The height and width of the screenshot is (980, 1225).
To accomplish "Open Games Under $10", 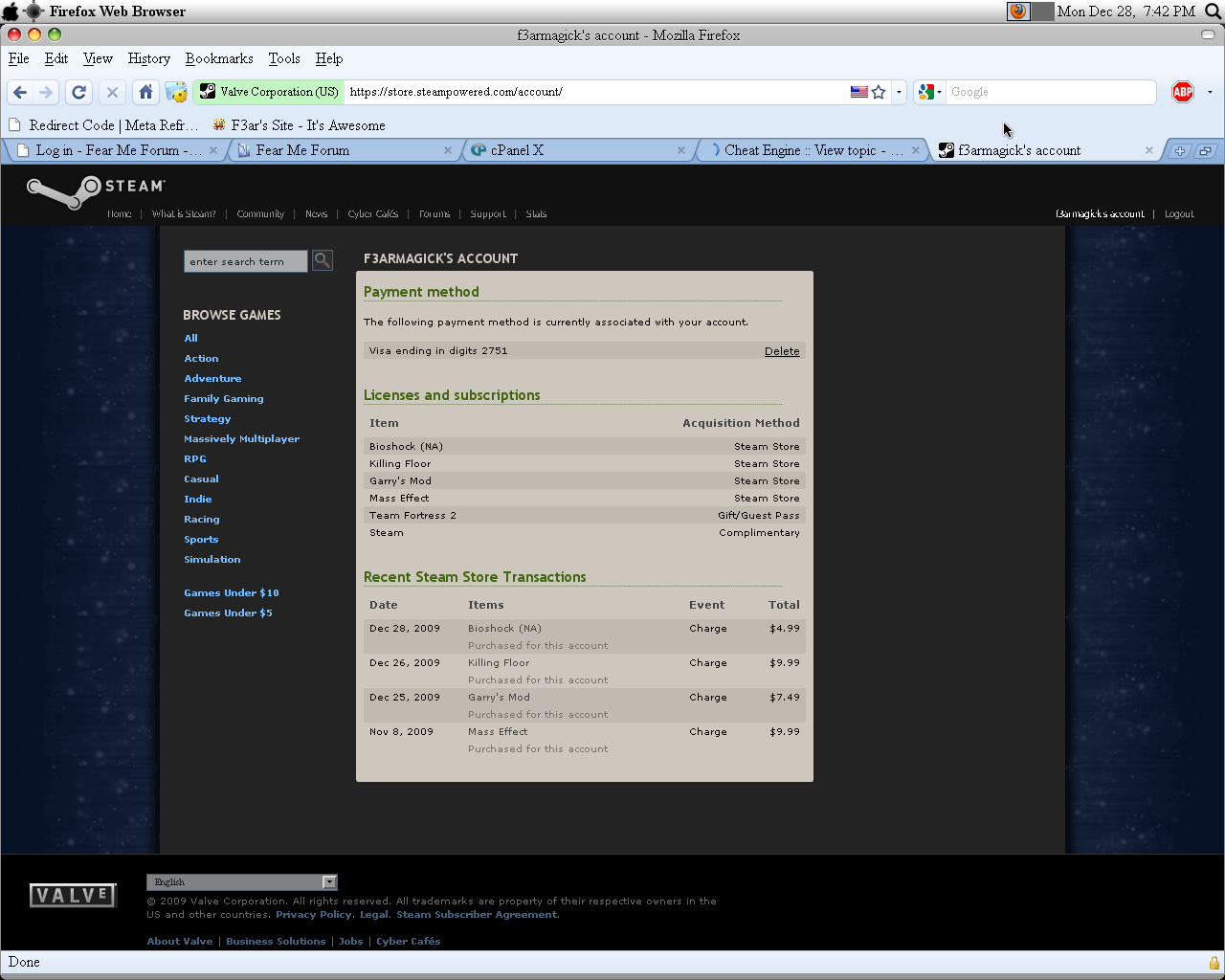I will 232,593.
